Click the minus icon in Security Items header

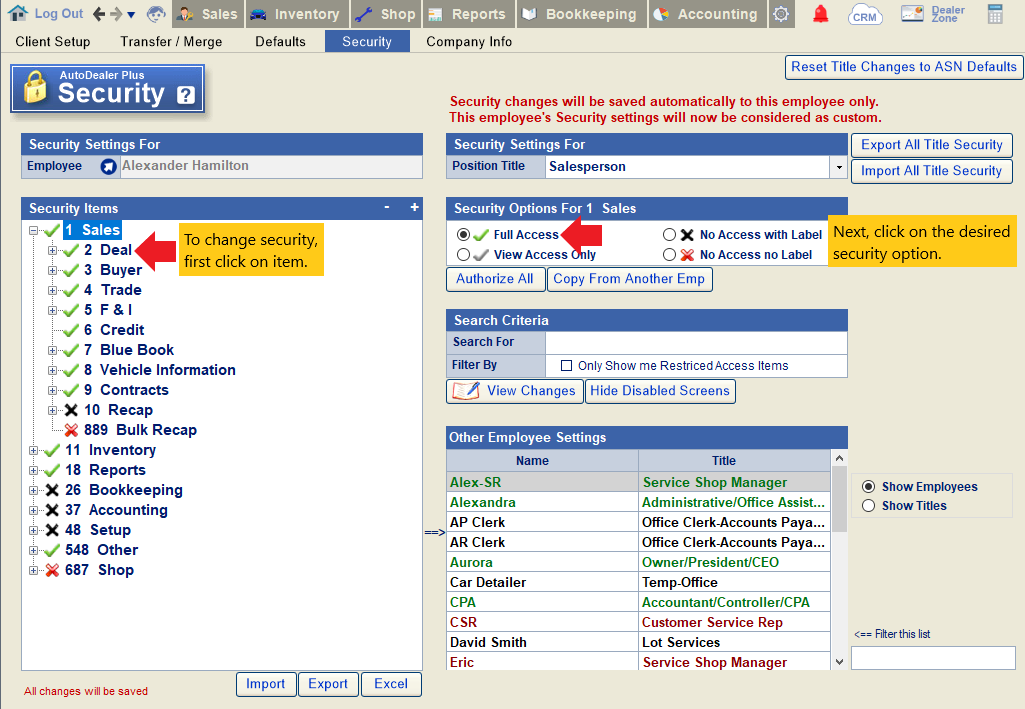[x=387, y=207]
